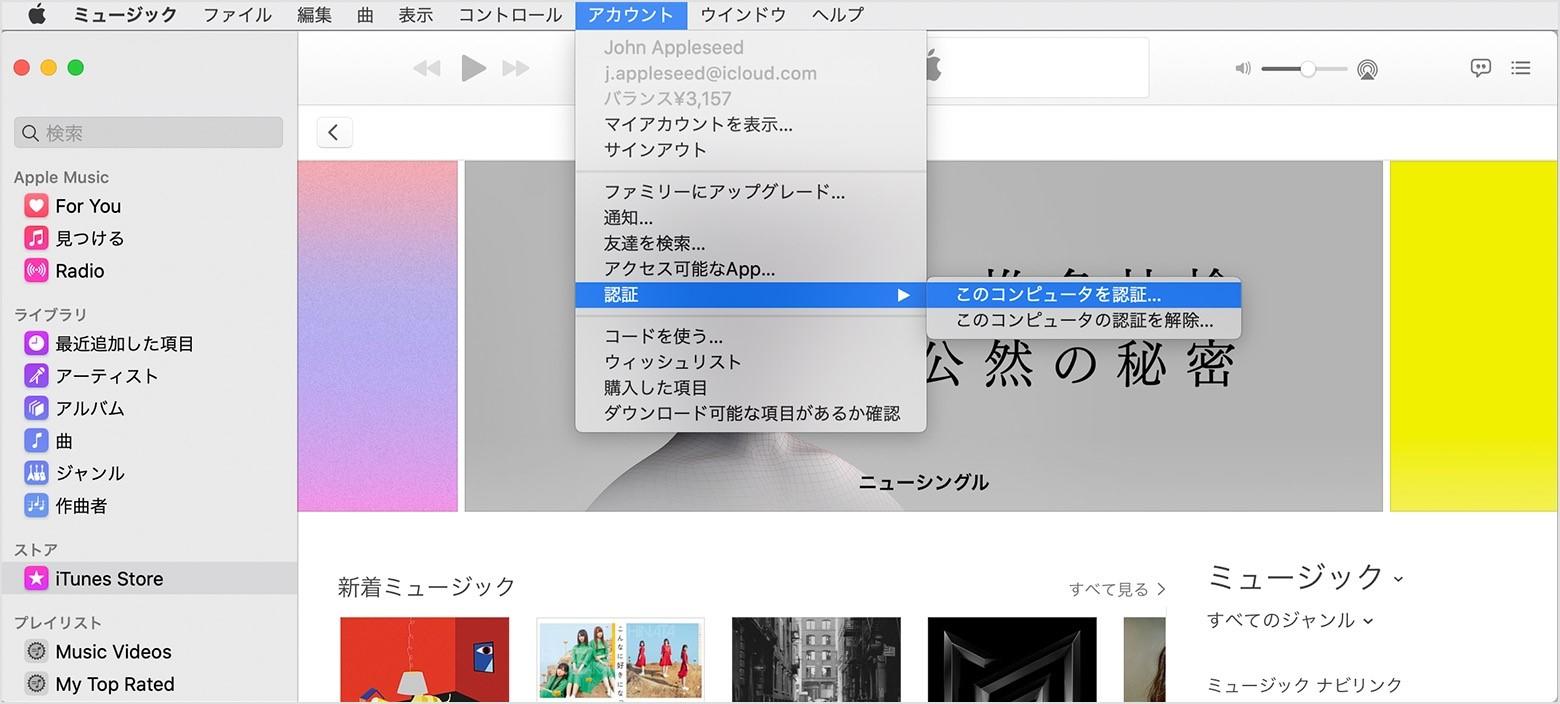
Task: Click the アーティスト microphone icon
Action: click(36, 376)
